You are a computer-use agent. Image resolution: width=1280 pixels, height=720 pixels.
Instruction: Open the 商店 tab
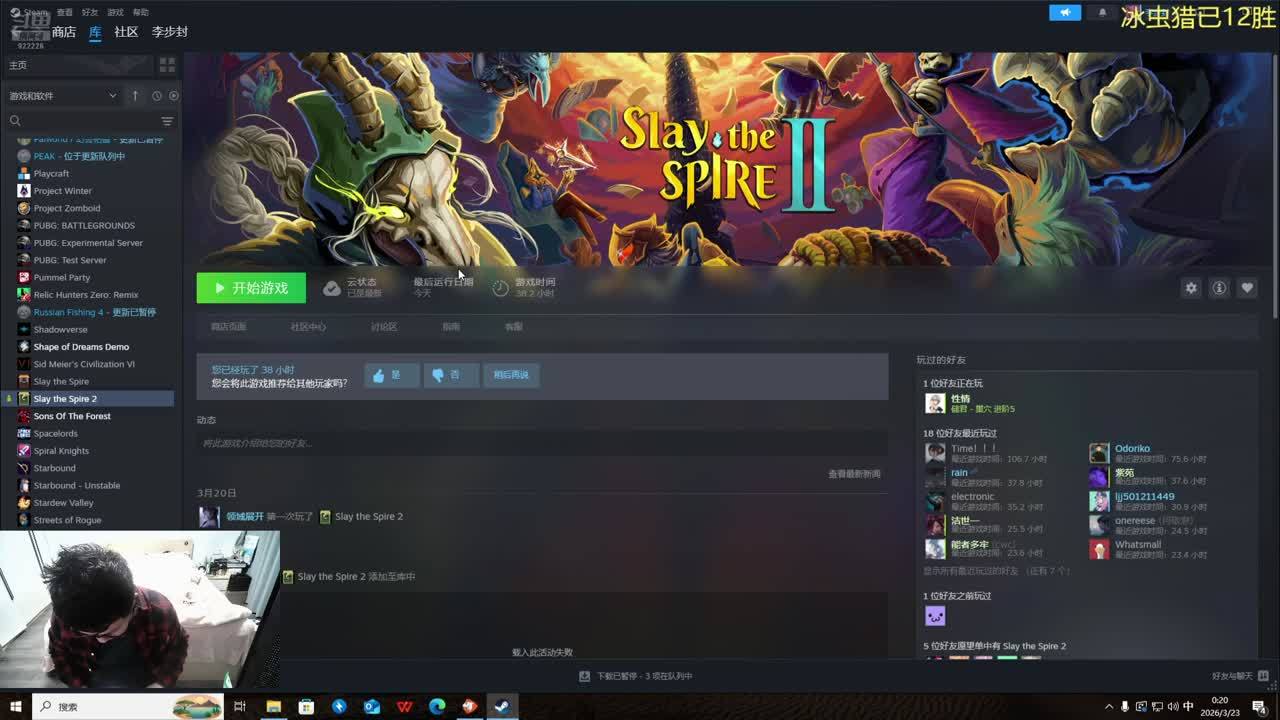coord(64,32)
